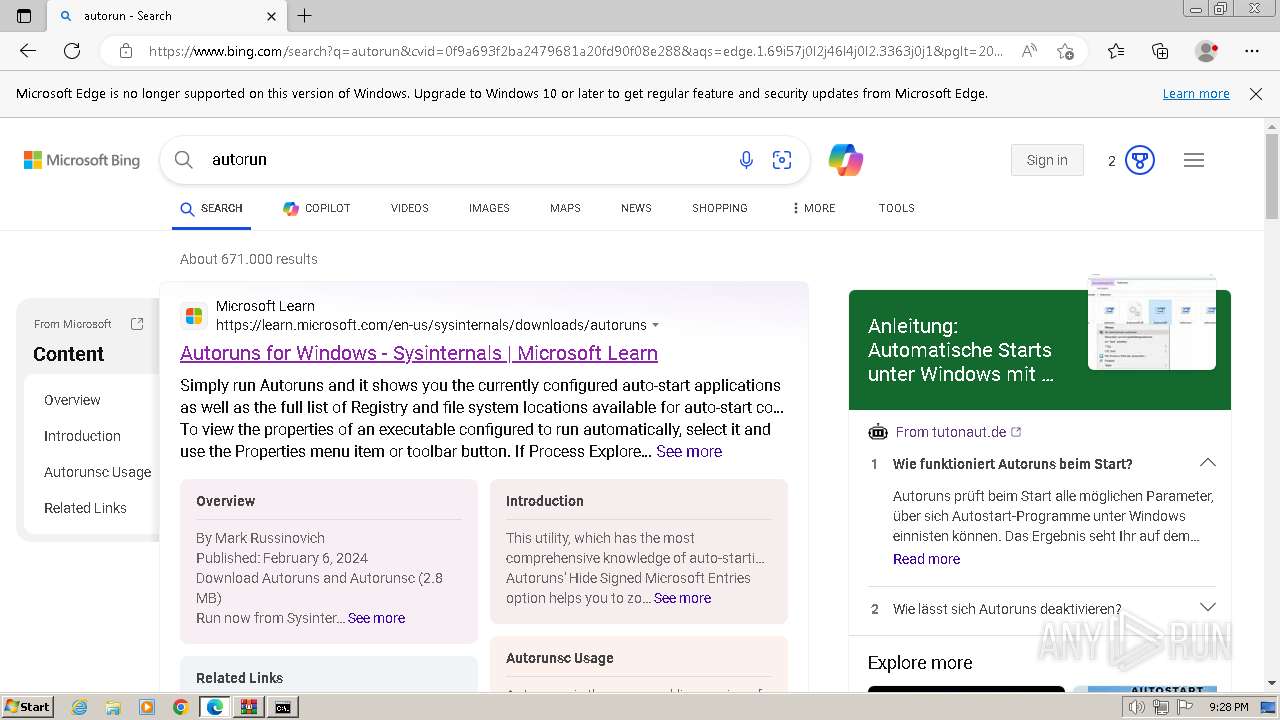Open the Windows Start menu

[x=27, y=707]
